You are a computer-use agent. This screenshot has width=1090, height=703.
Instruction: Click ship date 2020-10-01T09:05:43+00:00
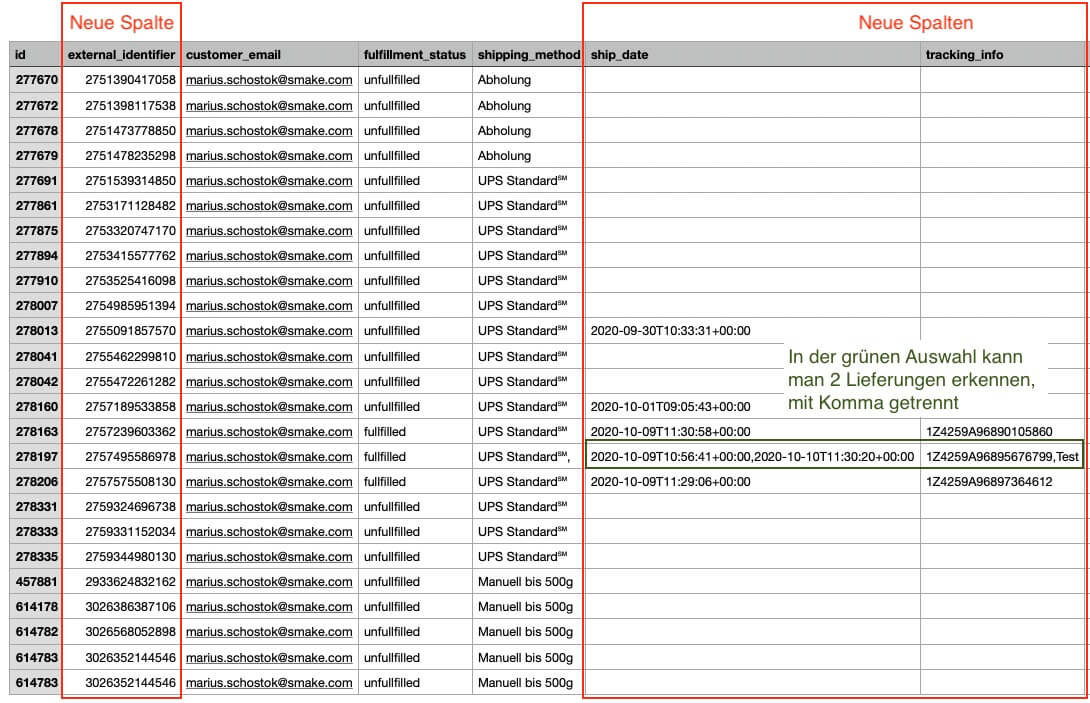[670, 407]
